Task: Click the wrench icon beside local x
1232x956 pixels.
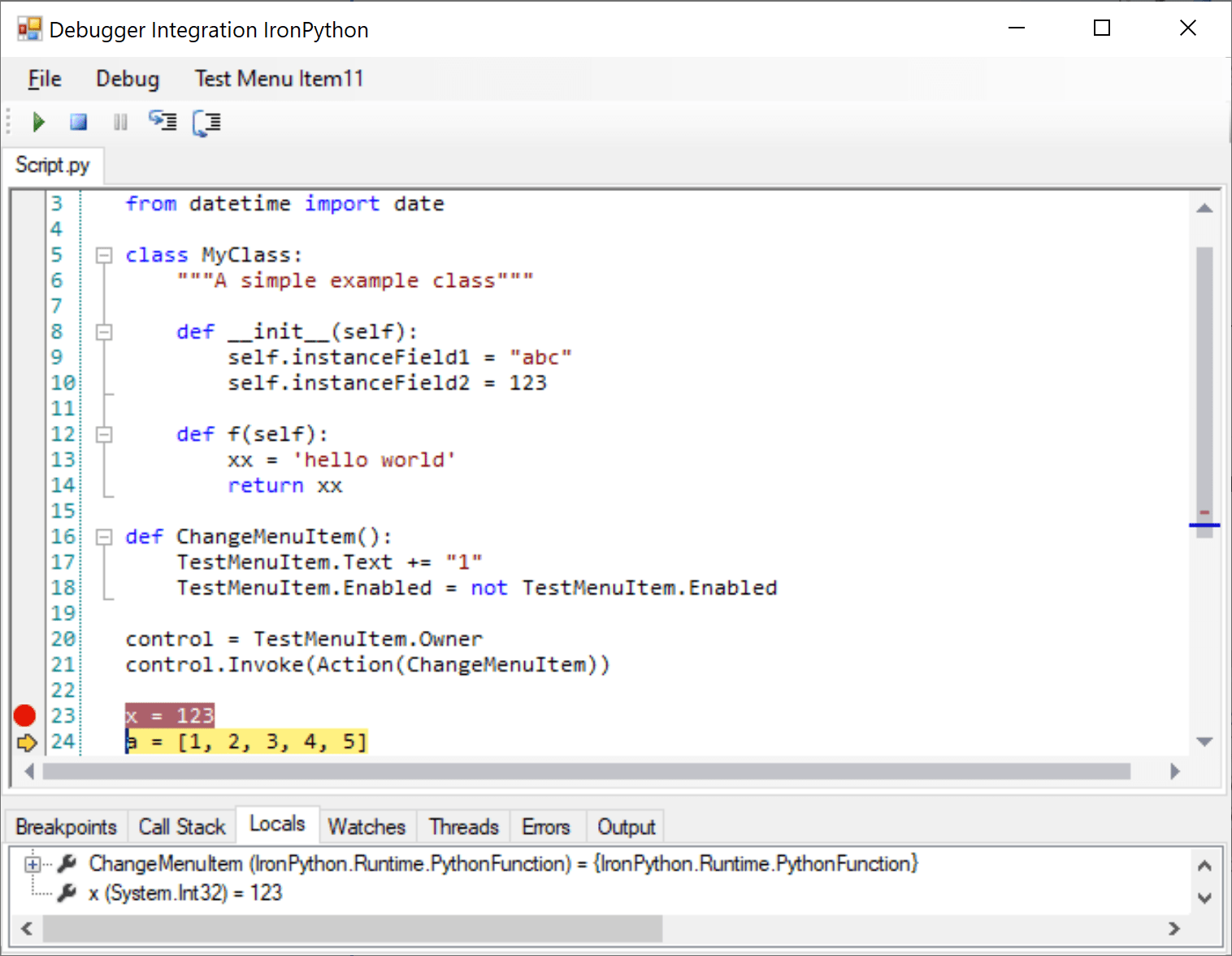Action: (67, 893)
